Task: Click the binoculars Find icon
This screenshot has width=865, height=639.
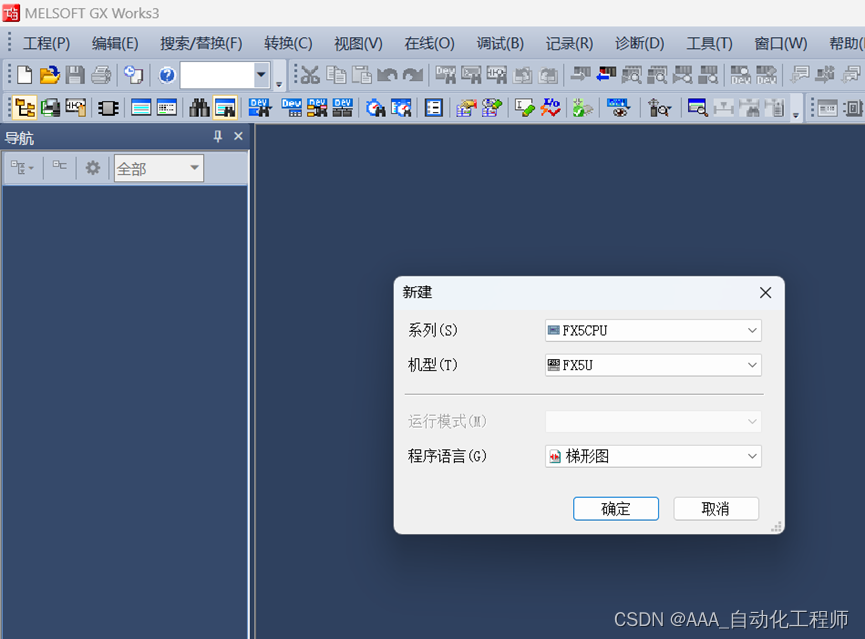Action: pyautogui.click(x=199, y=108)
